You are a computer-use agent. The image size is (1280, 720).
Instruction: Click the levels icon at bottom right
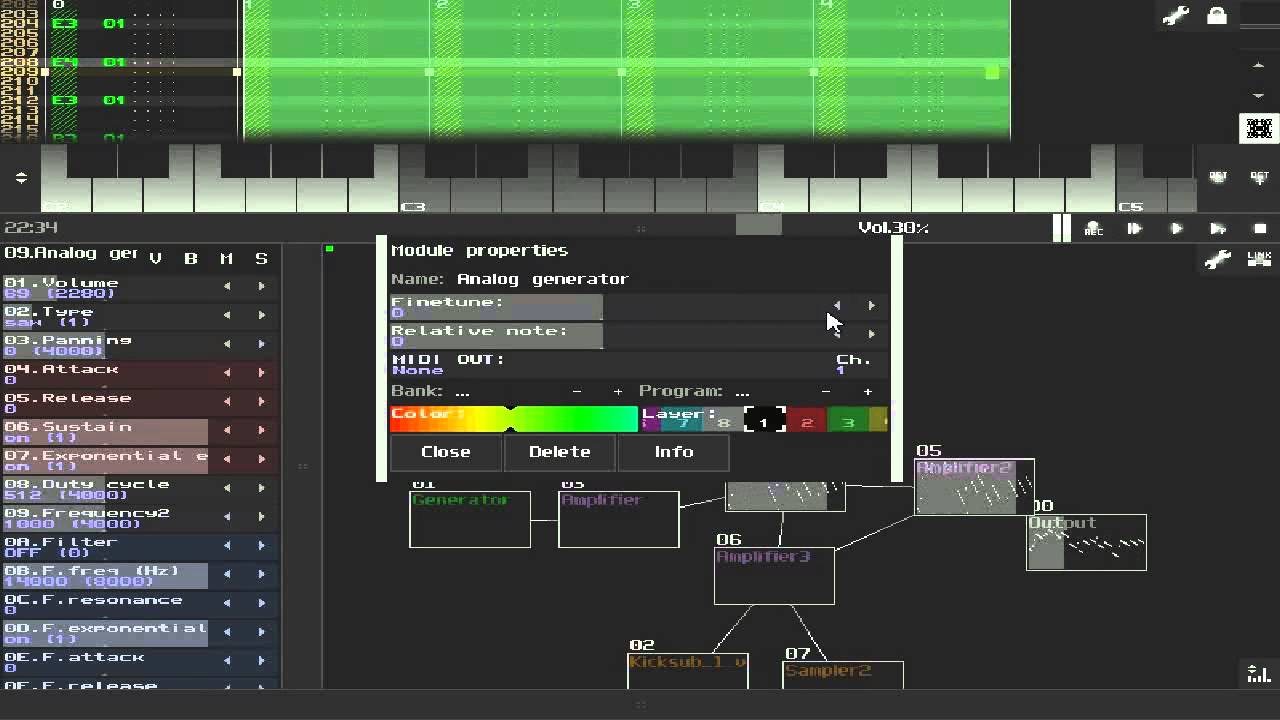coord(1259,673)
